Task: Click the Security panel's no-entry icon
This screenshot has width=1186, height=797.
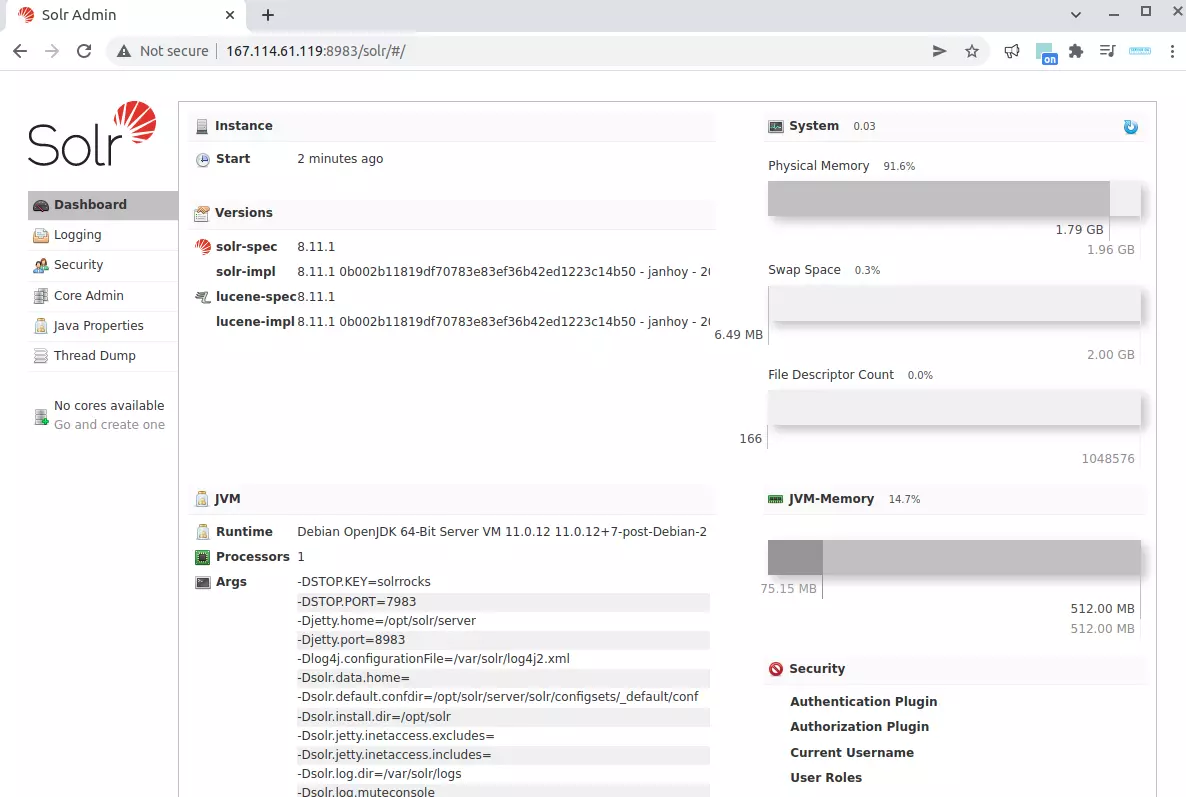Action: 775,669
